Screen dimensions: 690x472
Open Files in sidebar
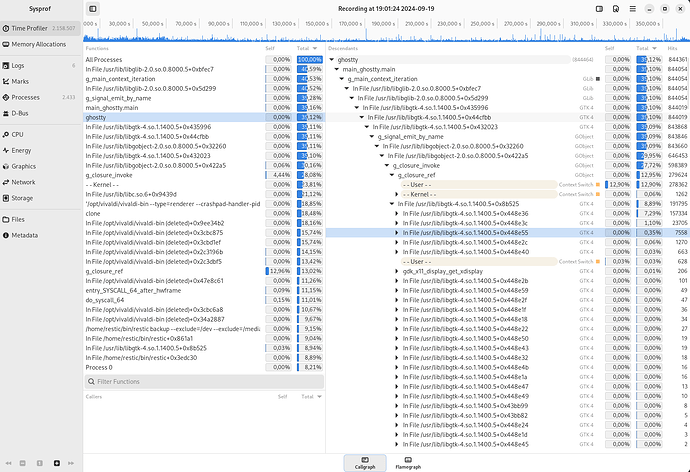pyautogui.click(x=40, y=220)
